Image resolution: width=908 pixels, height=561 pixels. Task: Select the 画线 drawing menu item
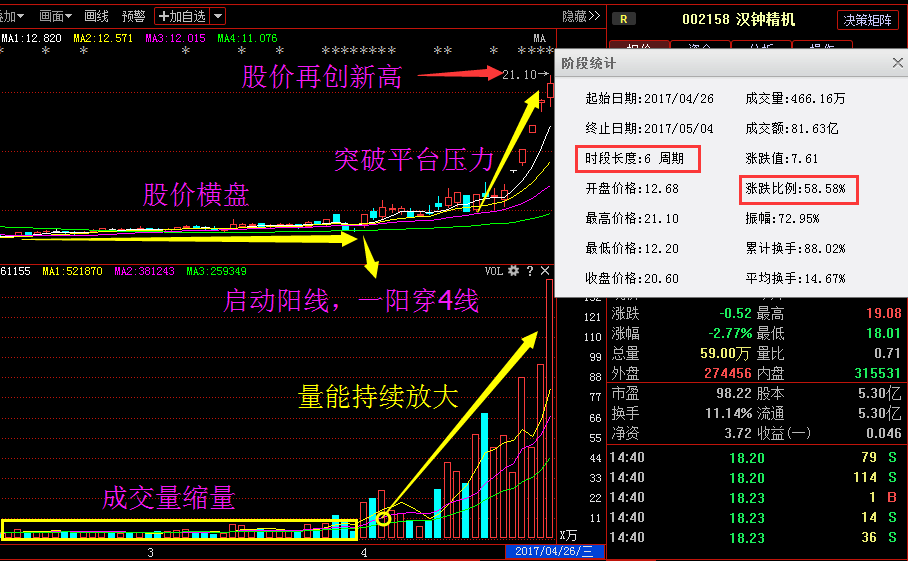pyautogui.click(x=96, y=16)
